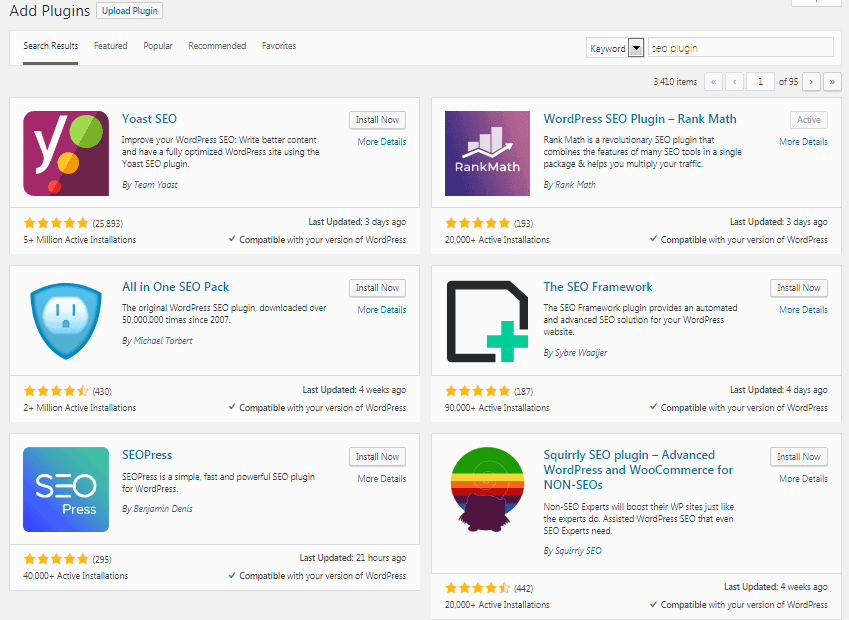Go to the first page of results
The width and height of the screenshot is (849, 620).
713,82
